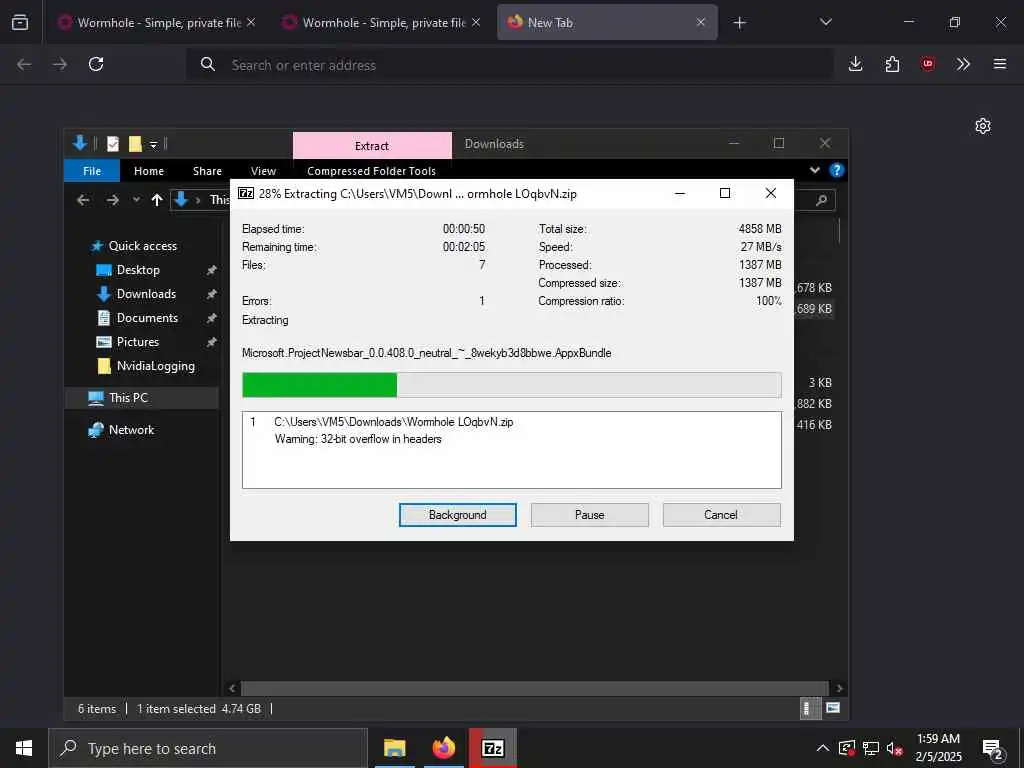Open the File menu in Explorer

click(91, 170)
